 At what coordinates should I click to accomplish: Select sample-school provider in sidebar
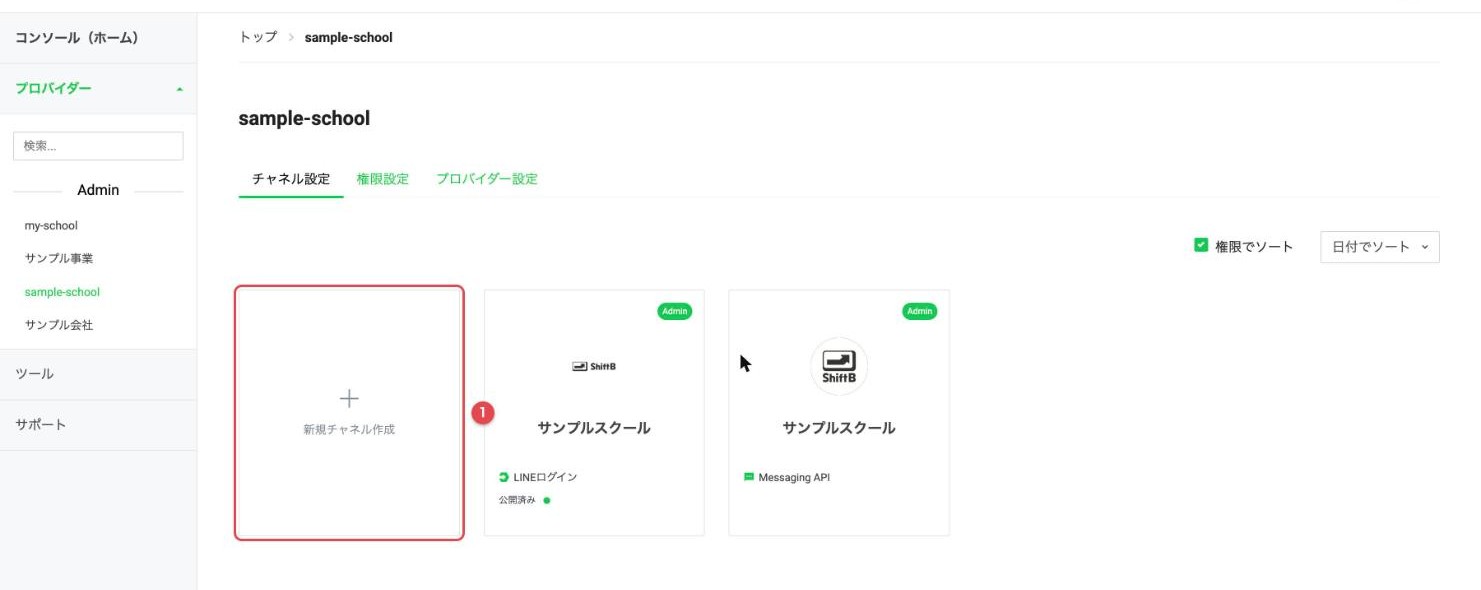coord(62,292)
